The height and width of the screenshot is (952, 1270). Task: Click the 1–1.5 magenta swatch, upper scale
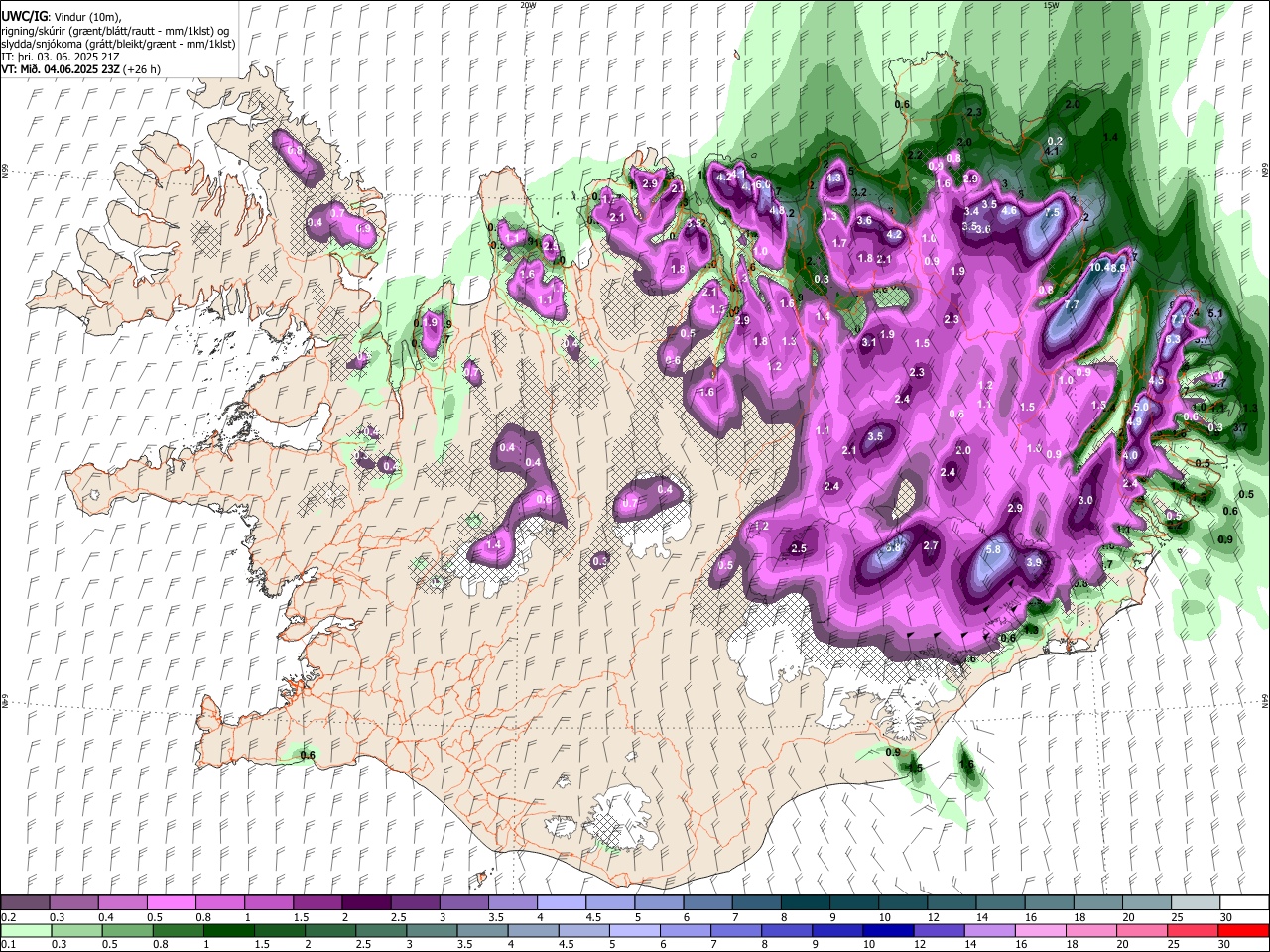click(268, 903)
